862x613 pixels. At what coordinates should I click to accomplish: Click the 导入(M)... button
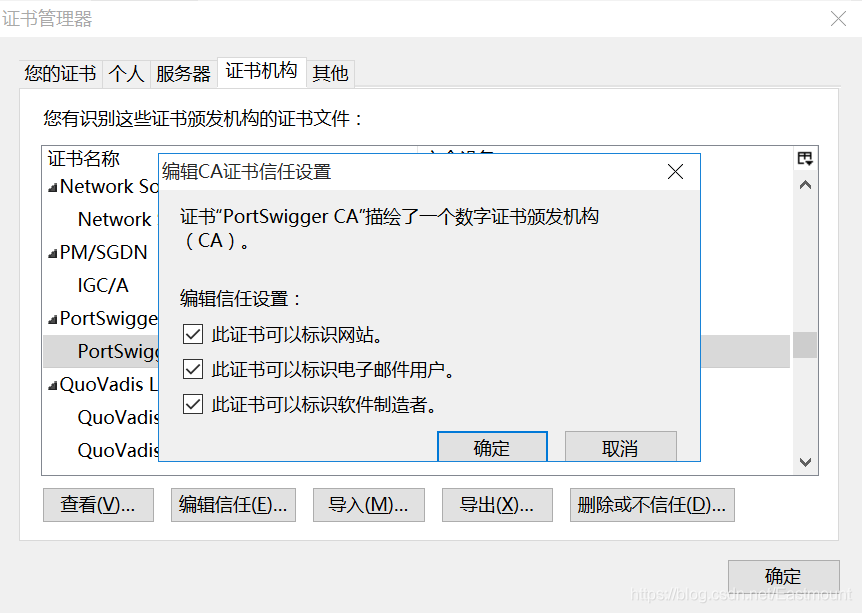[369, 505]
